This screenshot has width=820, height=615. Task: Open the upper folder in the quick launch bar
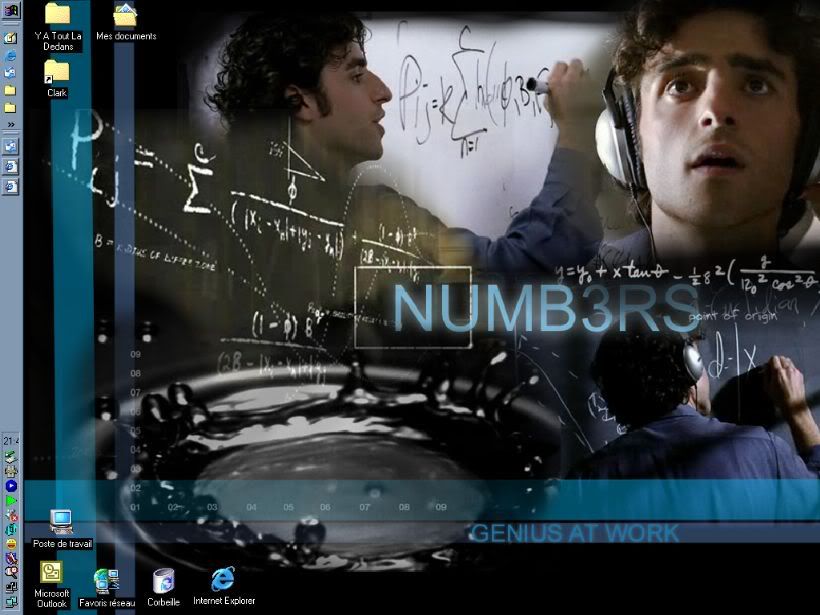coord(10,90)
